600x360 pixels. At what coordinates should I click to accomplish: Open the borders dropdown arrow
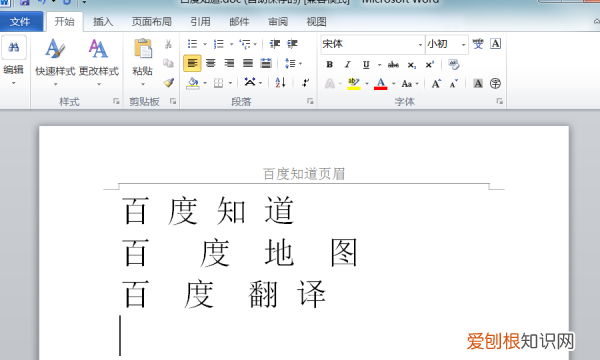click(x=230, y=83)
